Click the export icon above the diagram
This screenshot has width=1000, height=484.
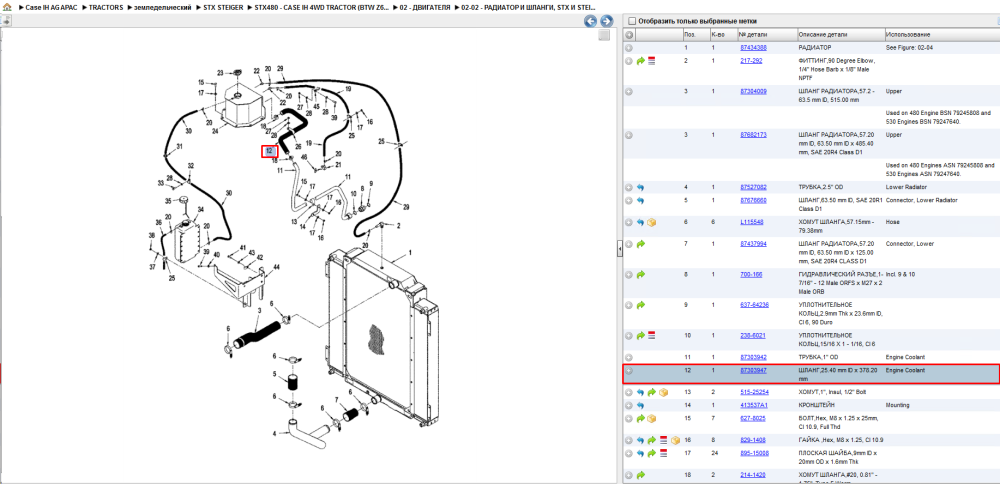click(6, 20)
